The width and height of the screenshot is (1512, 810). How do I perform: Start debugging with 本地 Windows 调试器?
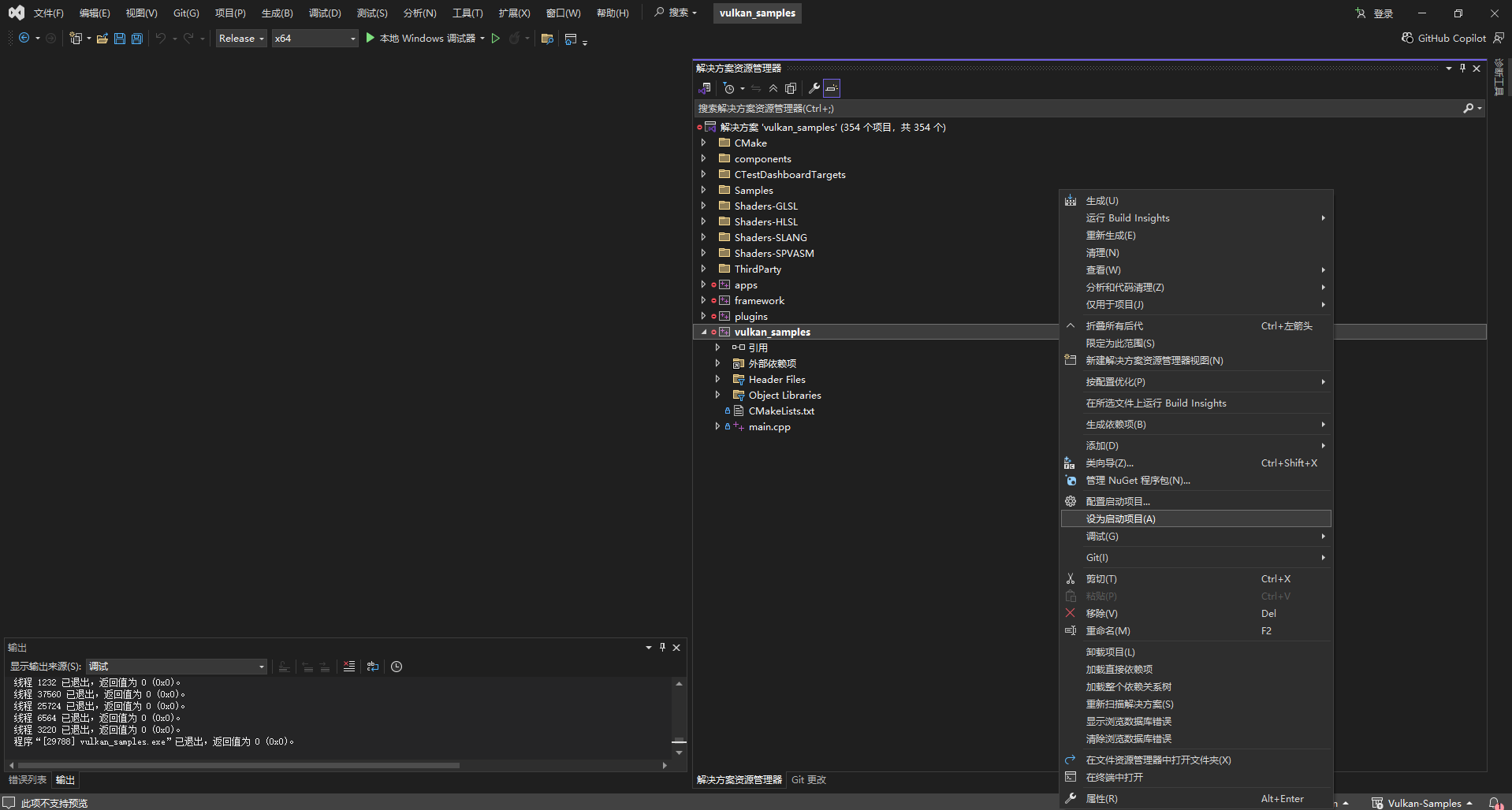[x=421, y=38]
